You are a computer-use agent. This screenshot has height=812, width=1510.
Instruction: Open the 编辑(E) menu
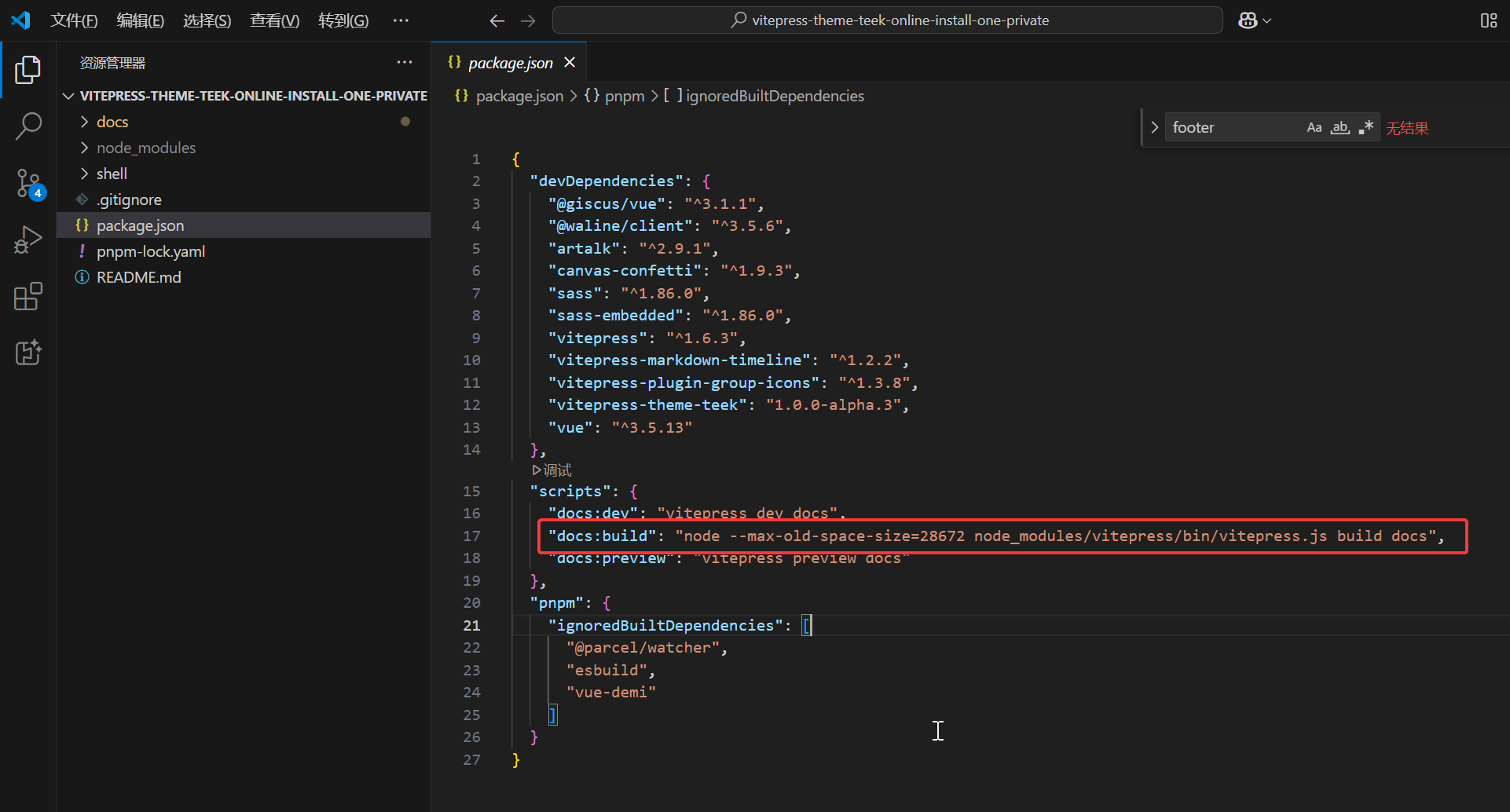(x=141, y=20)
